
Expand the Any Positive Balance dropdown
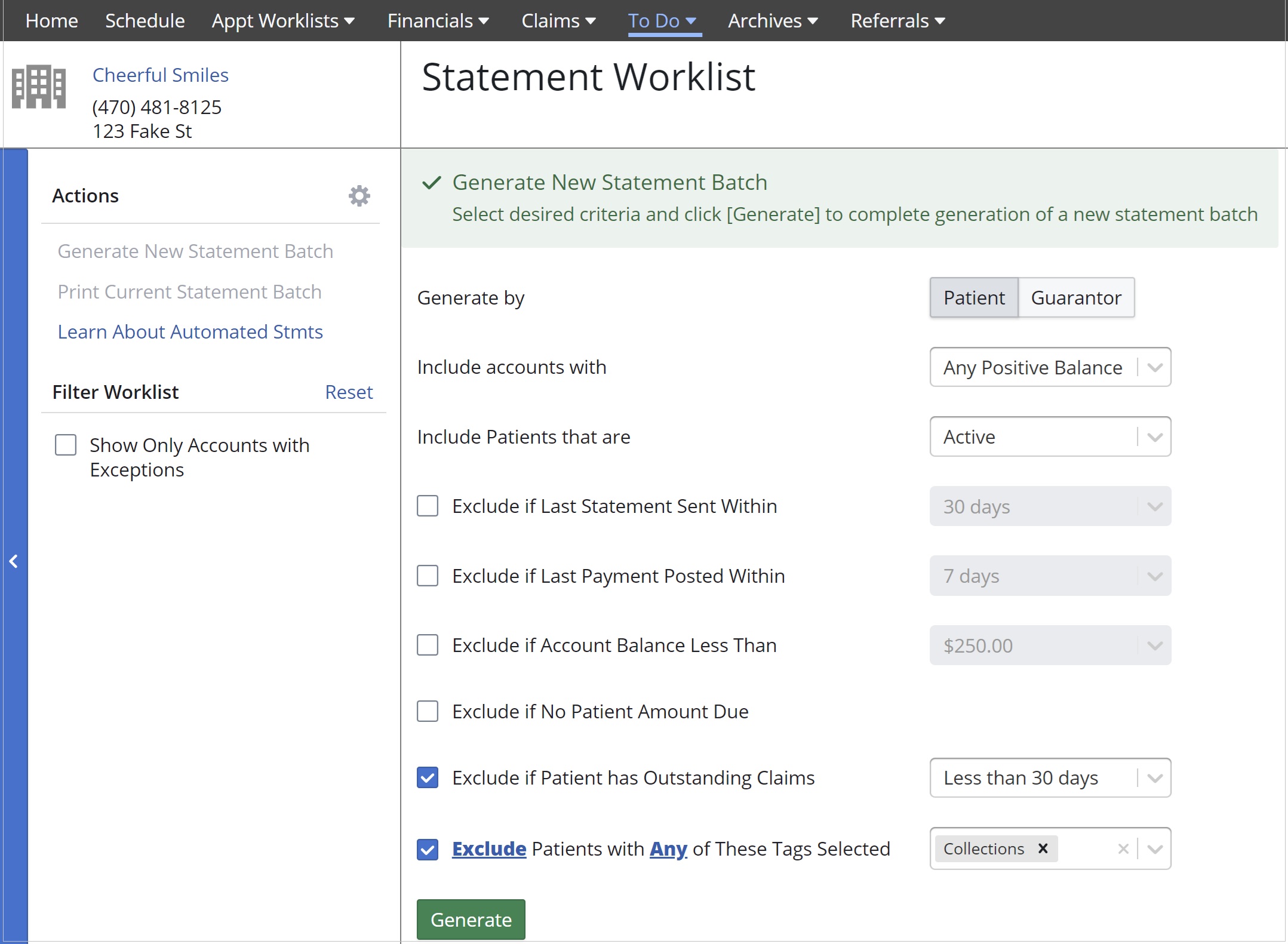click(x=1050, y=367)
